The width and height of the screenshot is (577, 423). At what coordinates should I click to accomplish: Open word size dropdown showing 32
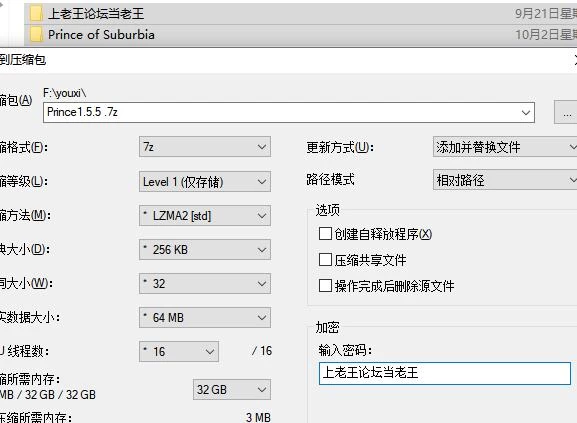point(205,284)
